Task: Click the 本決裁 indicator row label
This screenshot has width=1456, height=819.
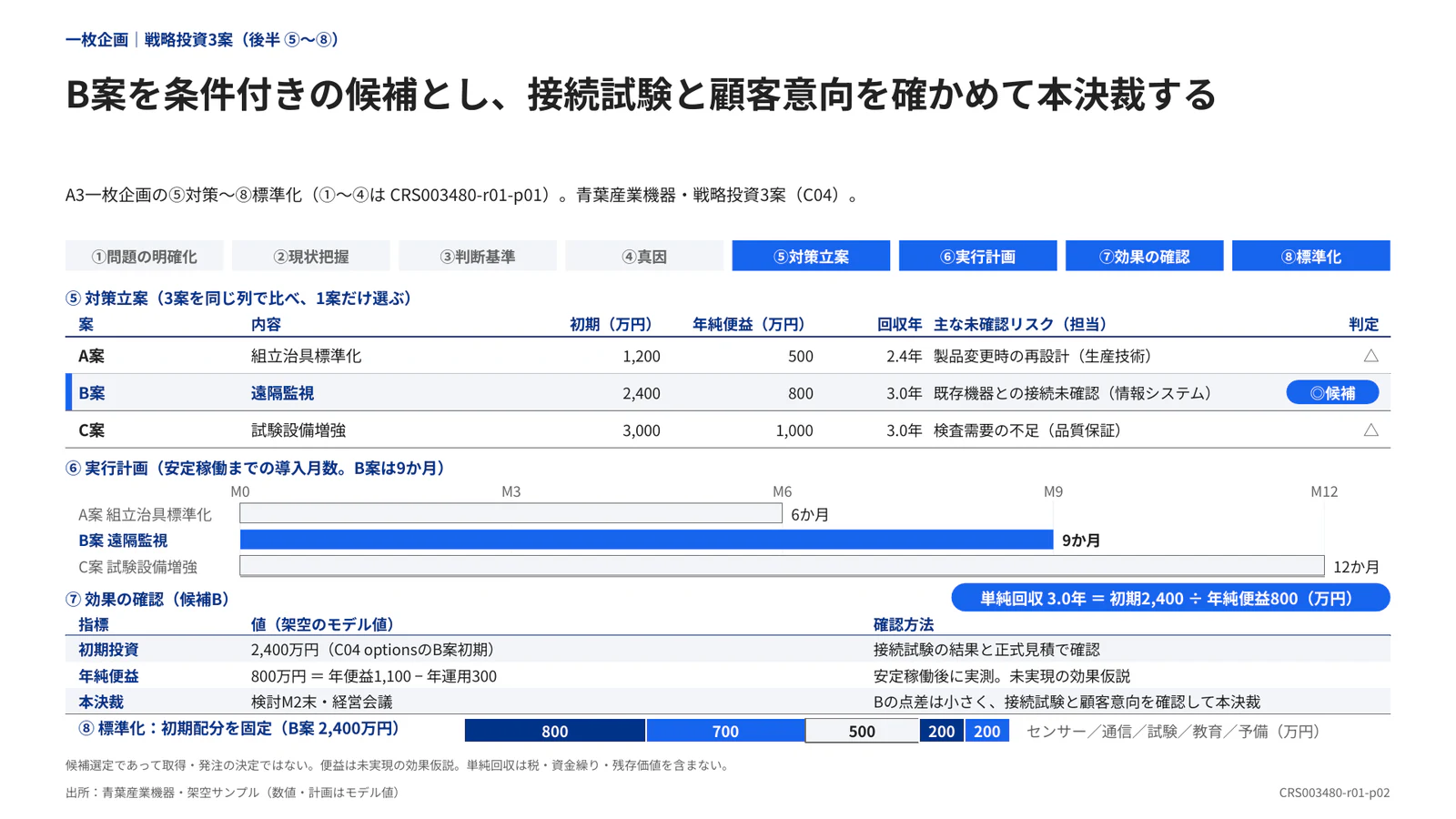Action: (101, 702)
